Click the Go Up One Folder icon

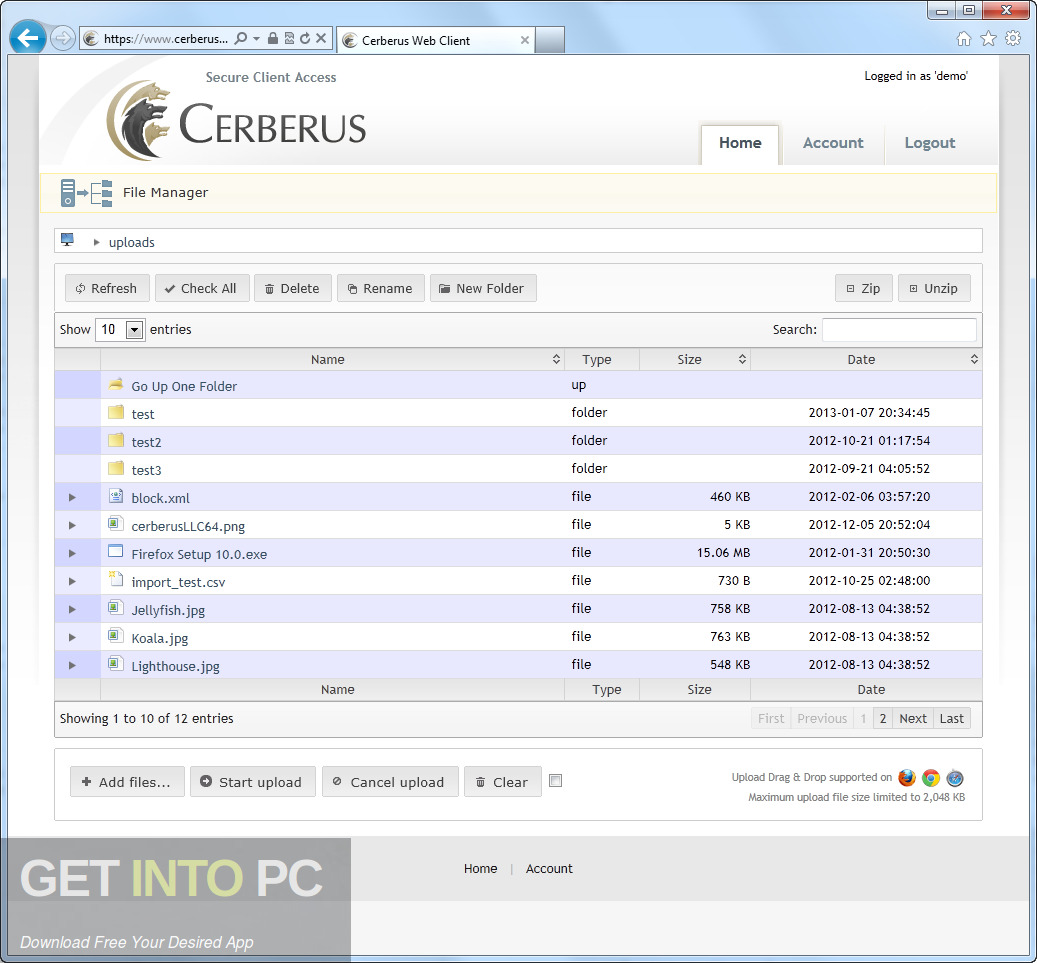[116, 384]
